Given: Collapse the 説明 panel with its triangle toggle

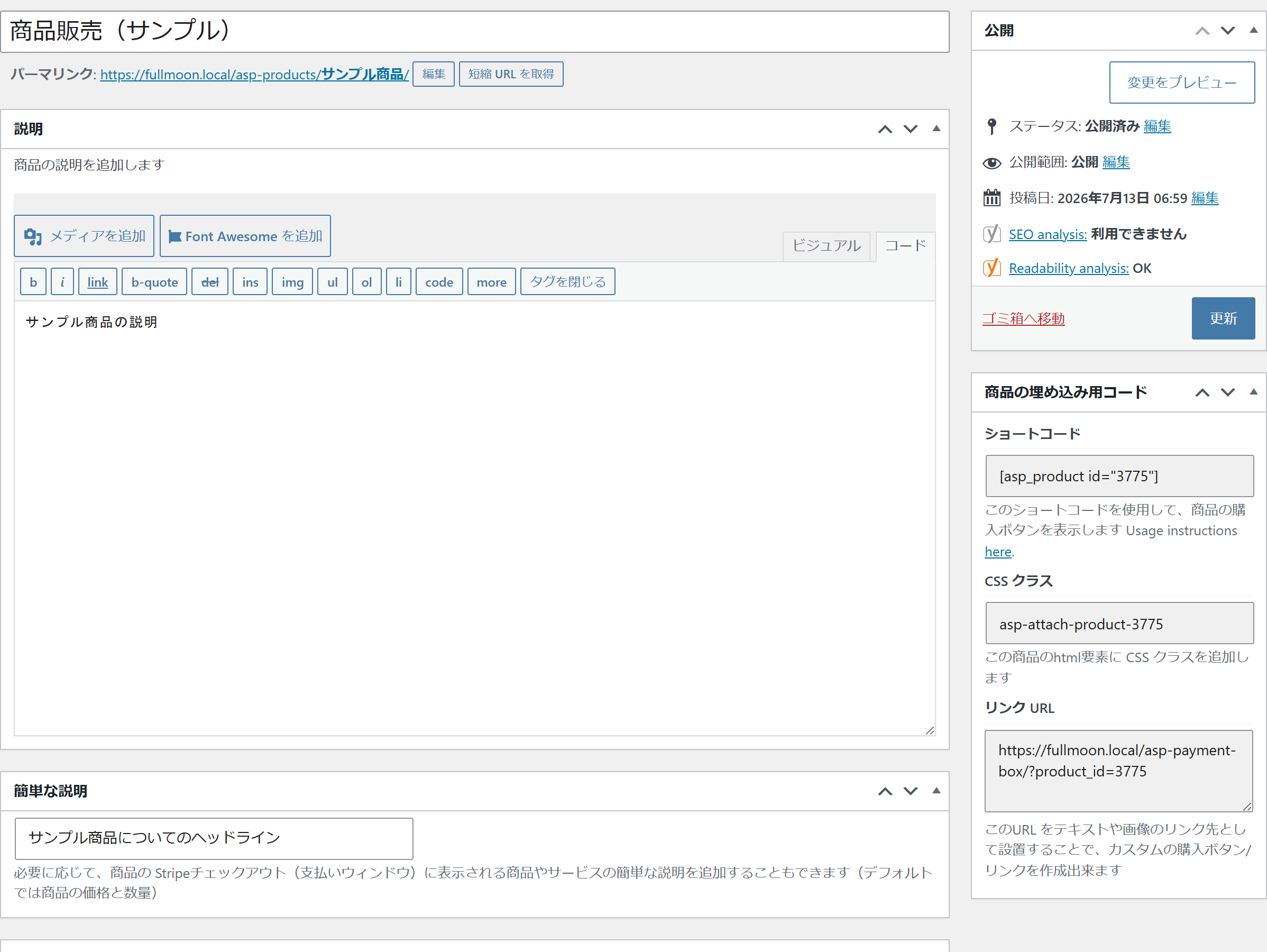Looking at the screenshot, I should 936,129.
